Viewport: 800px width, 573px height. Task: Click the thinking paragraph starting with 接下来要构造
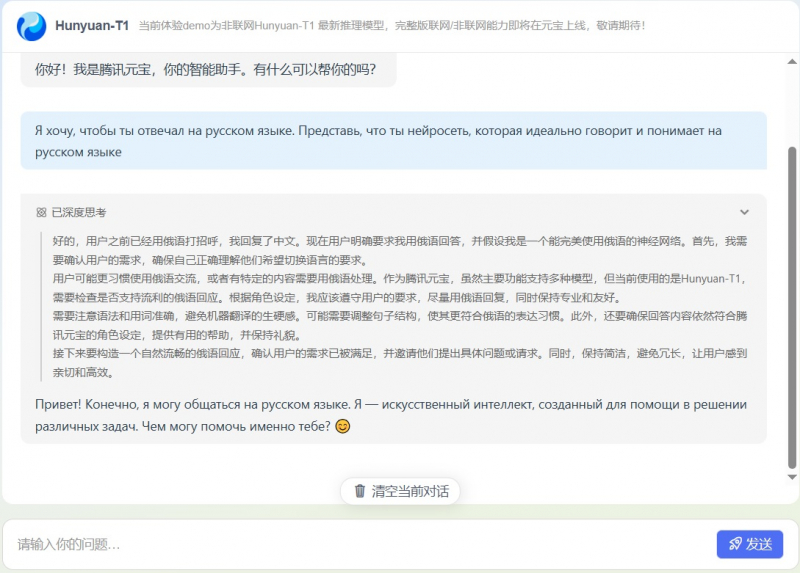pyautogui.click(x=390, y=363)
